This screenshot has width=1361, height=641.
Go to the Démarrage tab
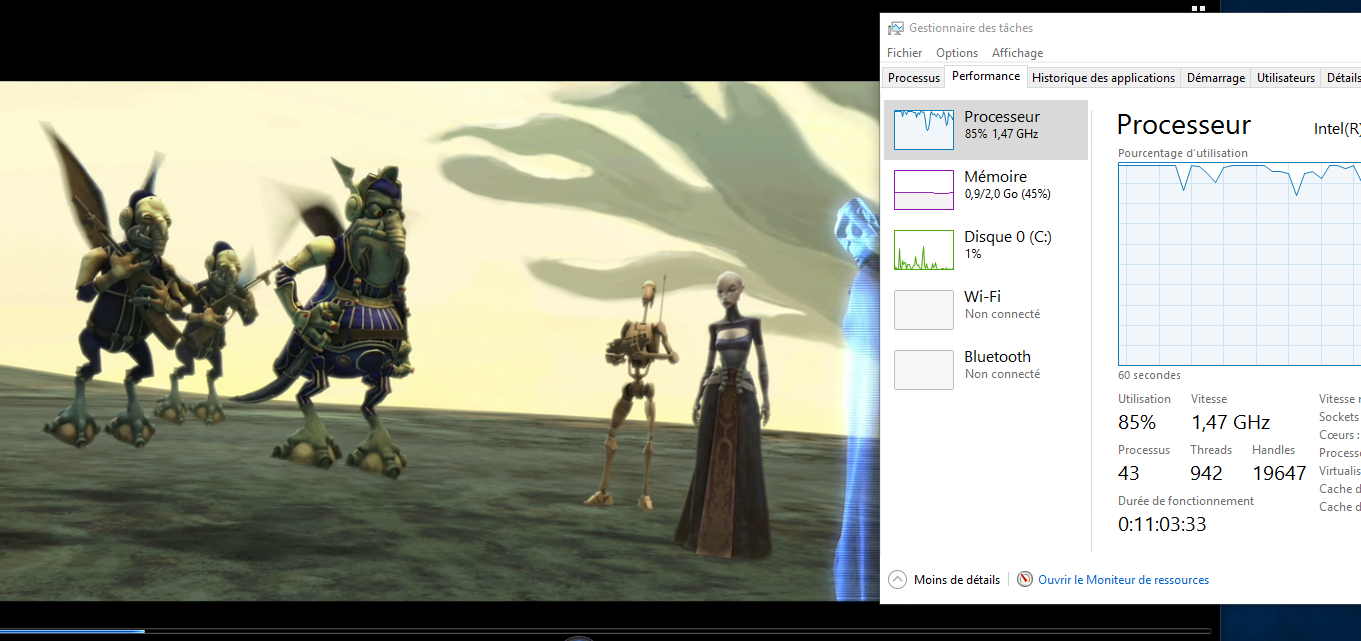pyautogui.click(x=1216, y=78)
